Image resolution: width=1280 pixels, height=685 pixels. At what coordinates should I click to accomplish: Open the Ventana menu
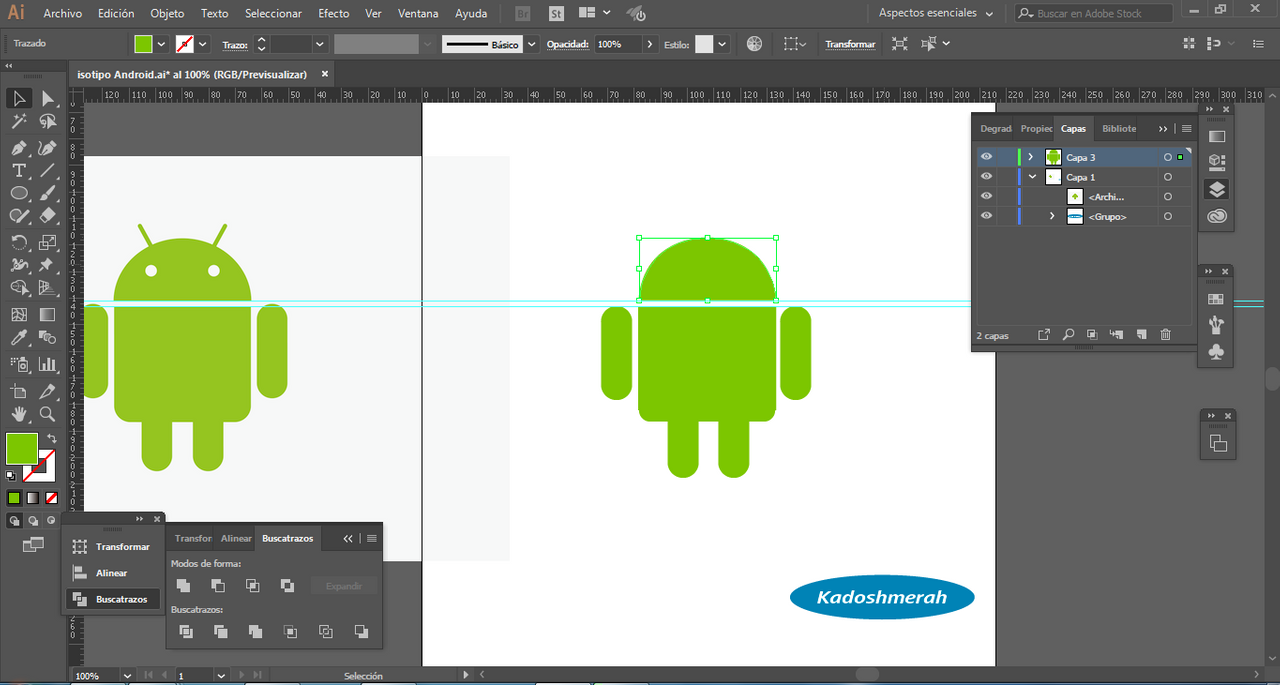[x=418, y=13]
